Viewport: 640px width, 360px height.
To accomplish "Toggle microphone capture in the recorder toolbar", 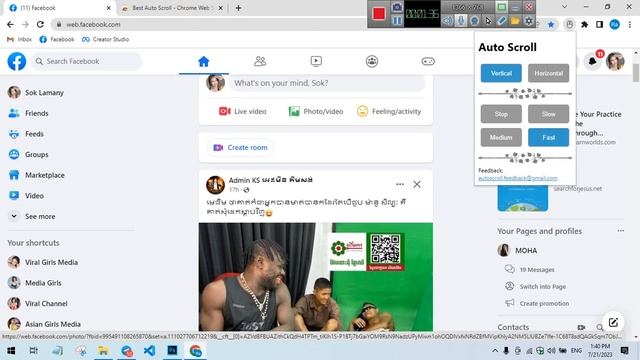I will click(461, 20).
